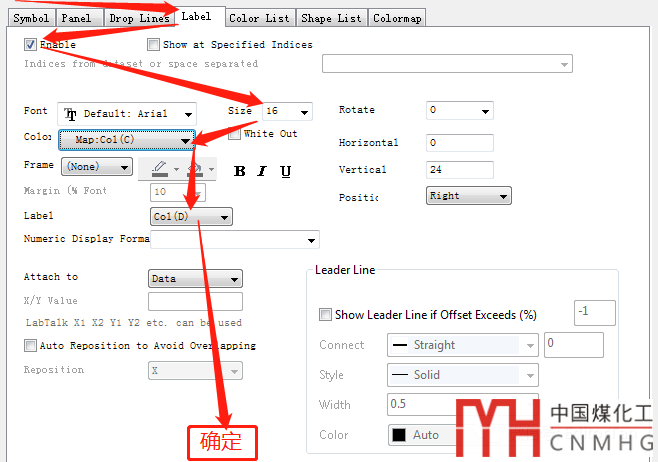Screen dimensions: 658x462
Task: Open the Color dropdown showing Map:Col(C)
Action: (x=127, y=140)
